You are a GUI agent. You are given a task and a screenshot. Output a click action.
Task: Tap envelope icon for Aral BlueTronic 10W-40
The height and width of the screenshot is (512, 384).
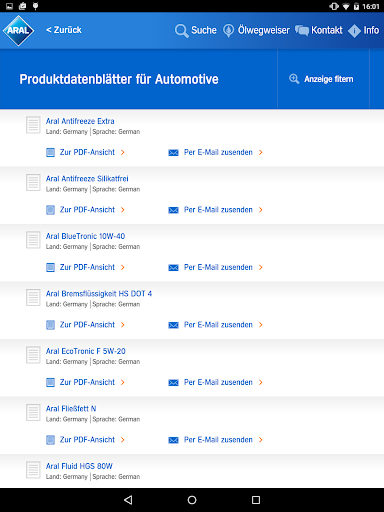point(173,267)
